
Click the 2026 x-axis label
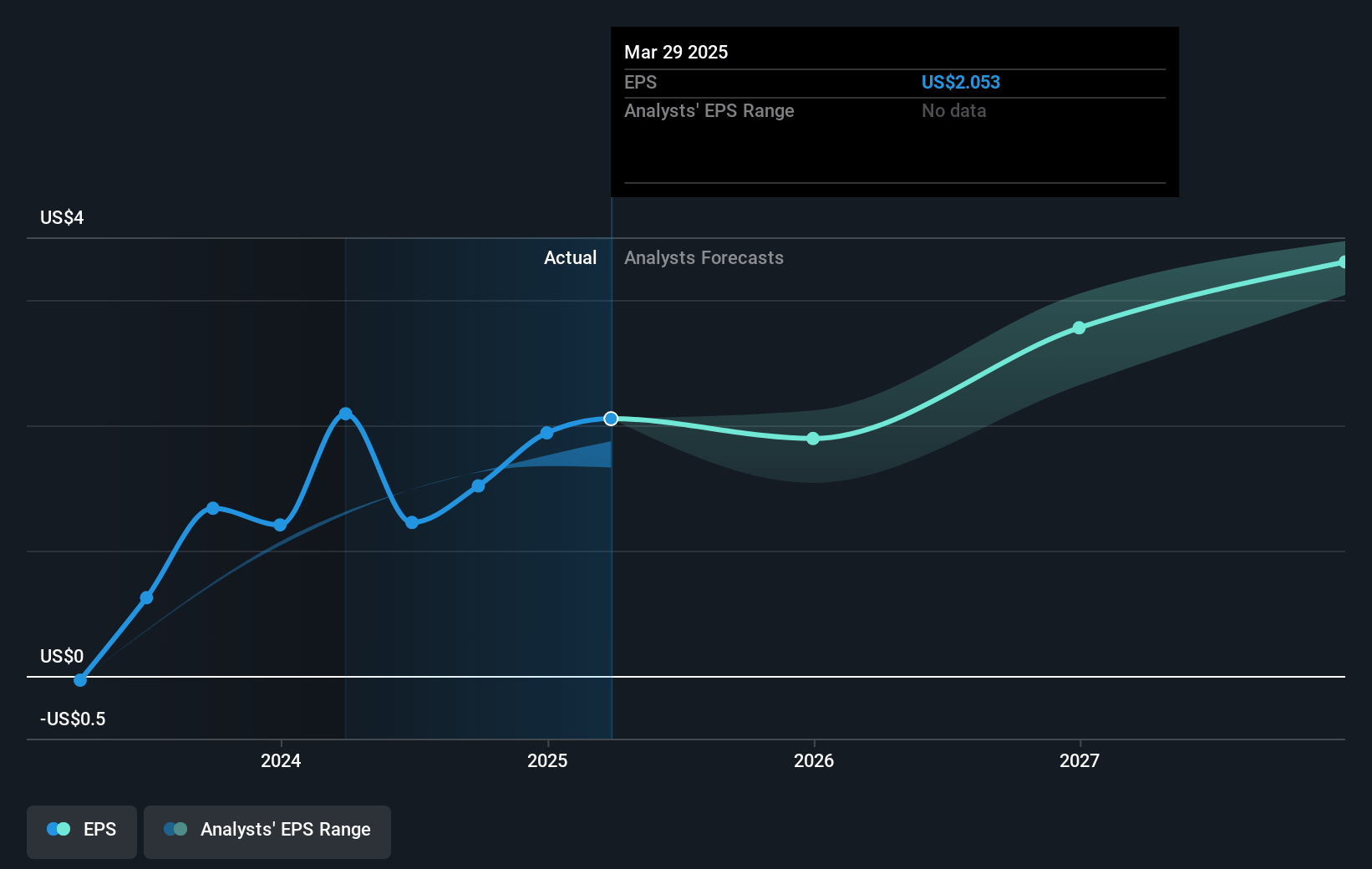[814, 760]
